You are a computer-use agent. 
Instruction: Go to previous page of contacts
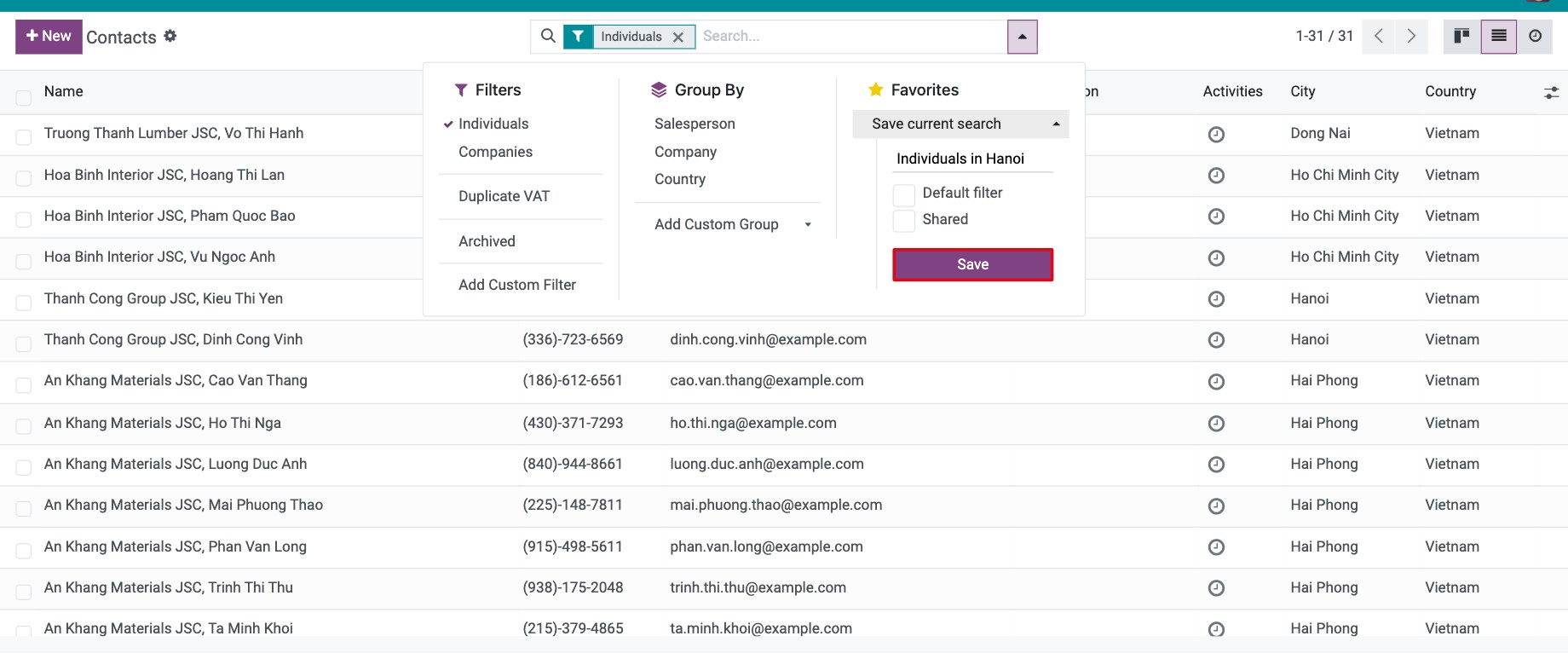point(1378,36)
